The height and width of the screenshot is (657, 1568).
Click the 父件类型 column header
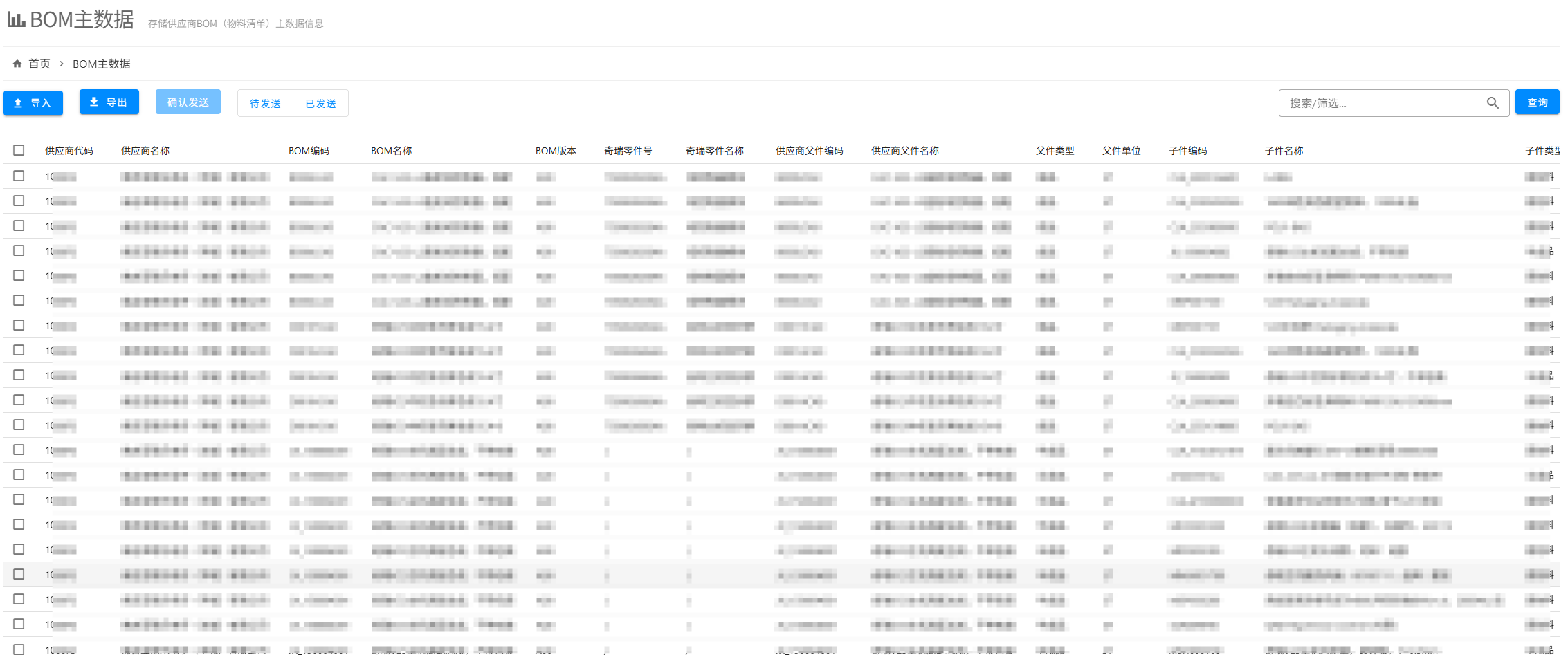[1055, 151]
